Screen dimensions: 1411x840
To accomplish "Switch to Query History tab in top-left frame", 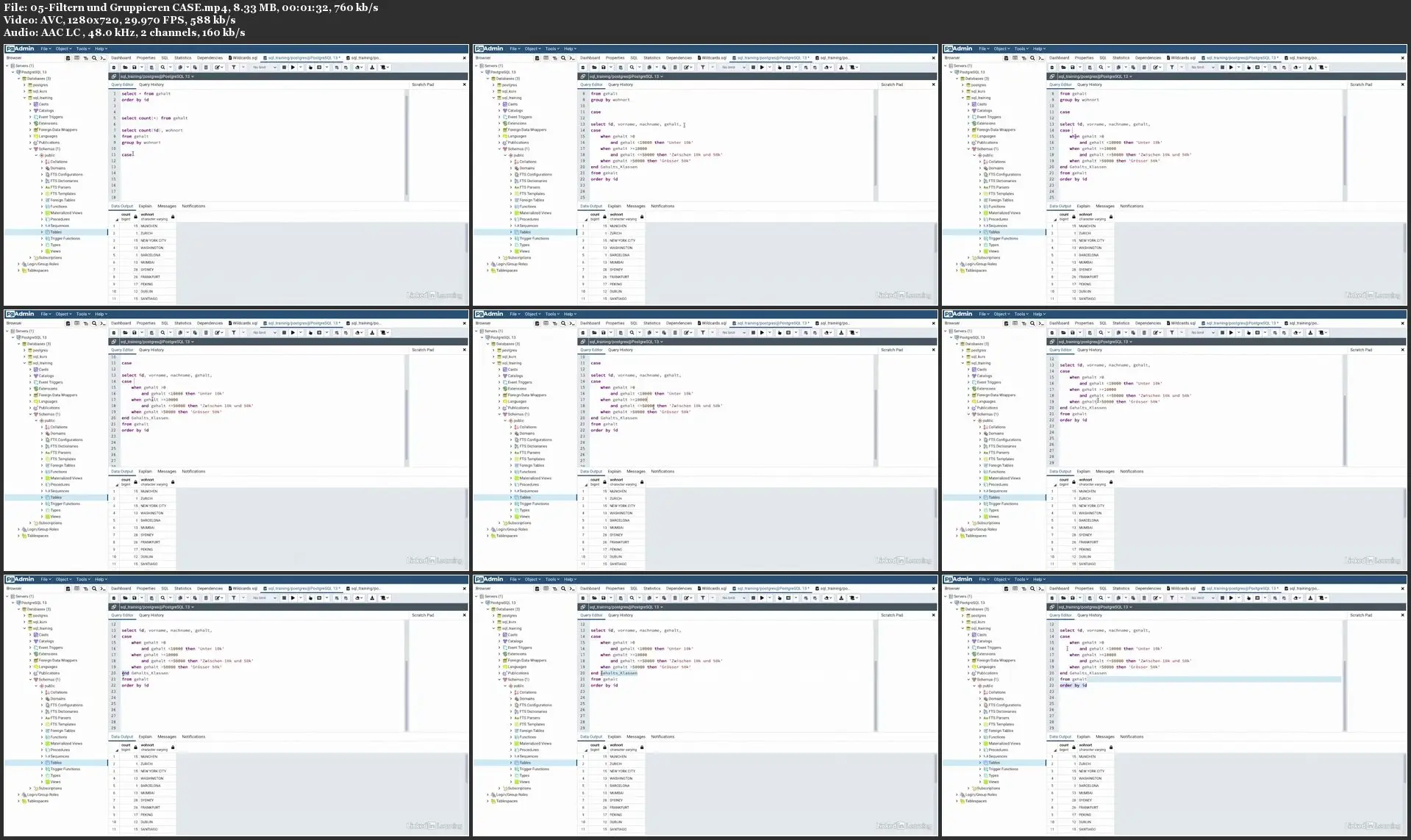I will pyautogui.click(x=151, y=85).
